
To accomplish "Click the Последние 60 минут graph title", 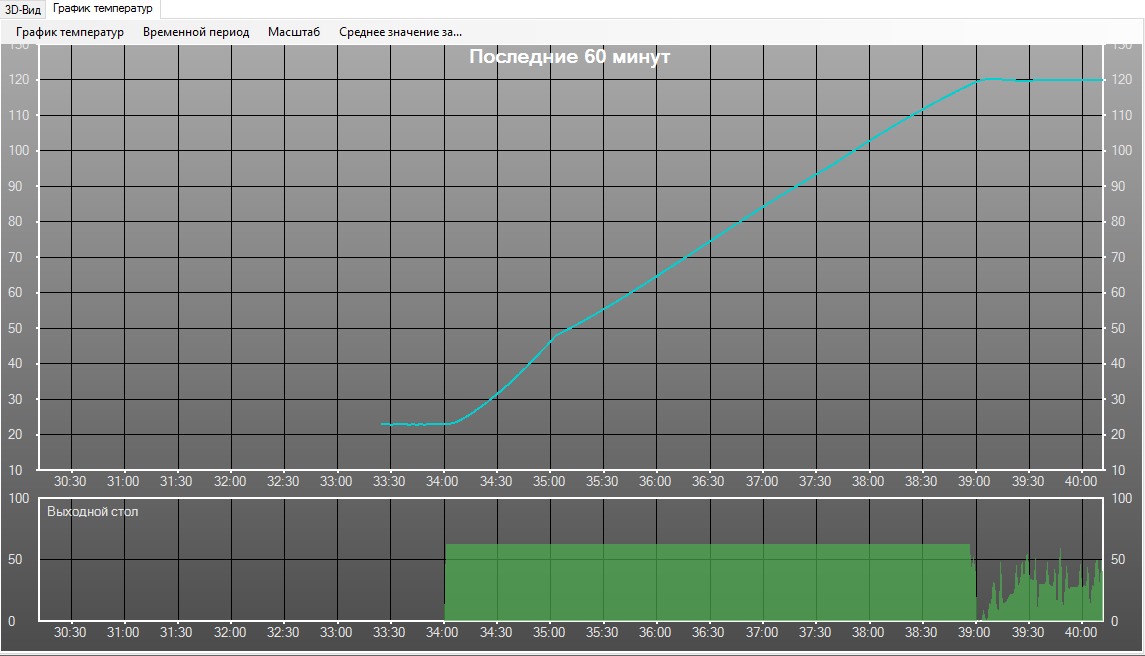I will 569,57.
